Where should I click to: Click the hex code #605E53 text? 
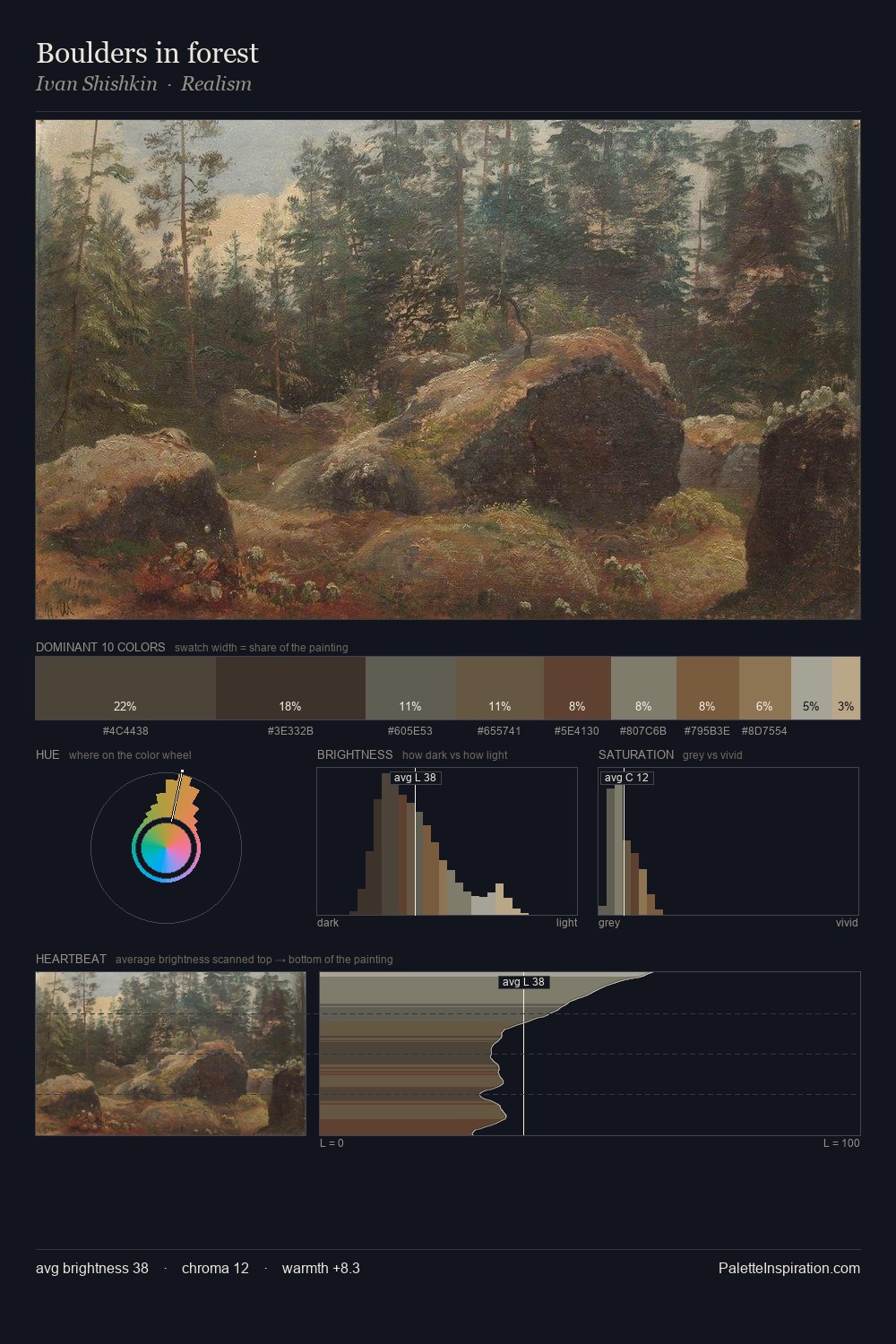pyautogui.click(x=410, y=731)
